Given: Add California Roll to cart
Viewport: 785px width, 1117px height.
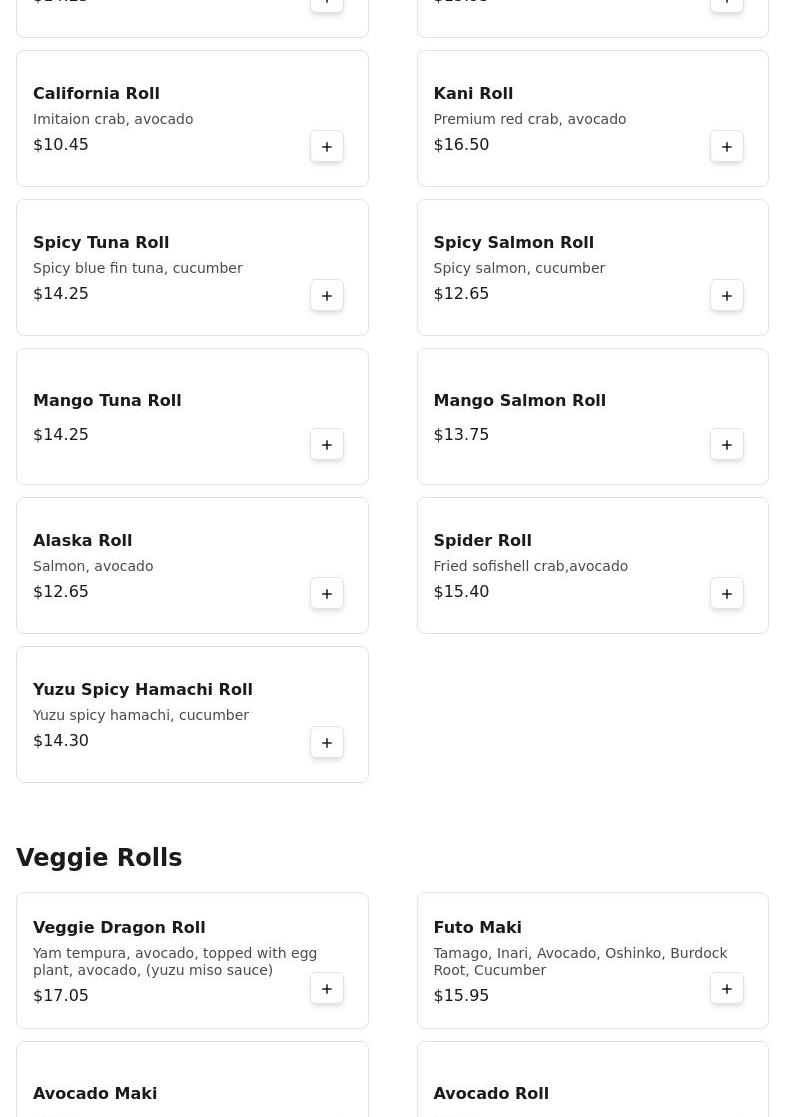Looking at the screenshot, I should coord(327,147).
